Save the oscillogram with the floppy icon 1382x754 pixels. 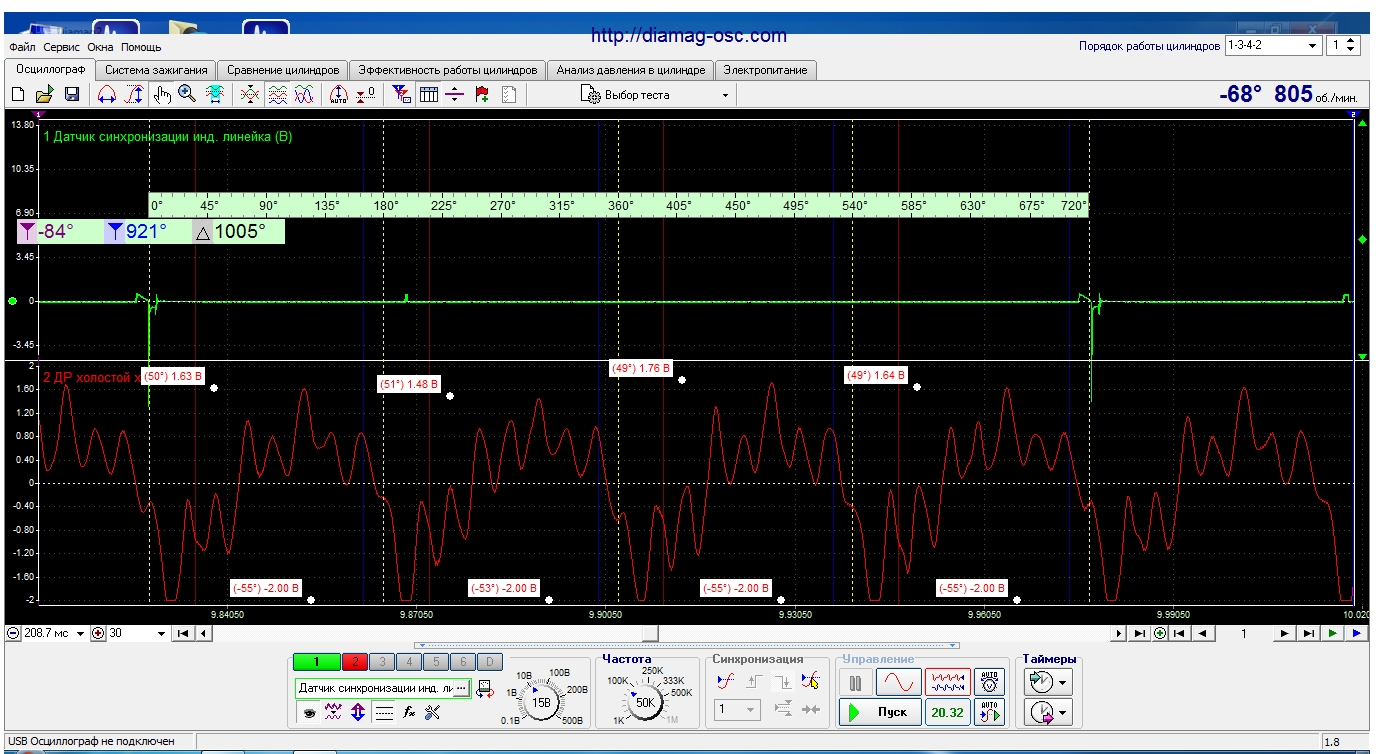(x=71, y=94)
